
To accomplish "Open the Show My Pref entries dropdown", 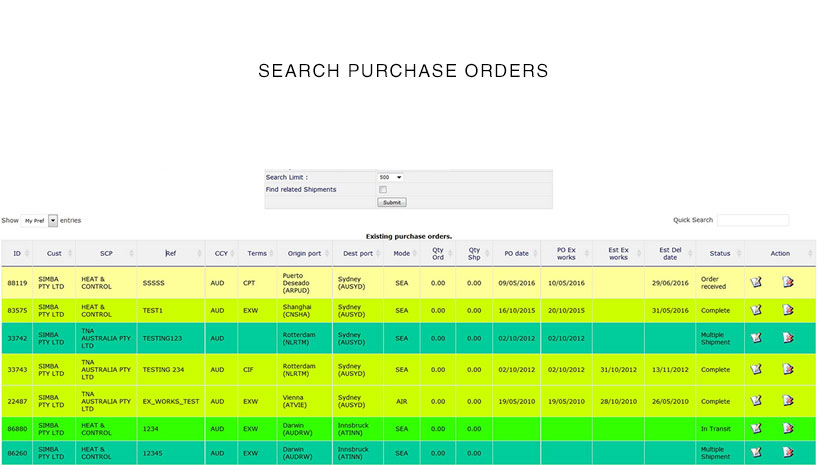I will click(x=39, y=220).
